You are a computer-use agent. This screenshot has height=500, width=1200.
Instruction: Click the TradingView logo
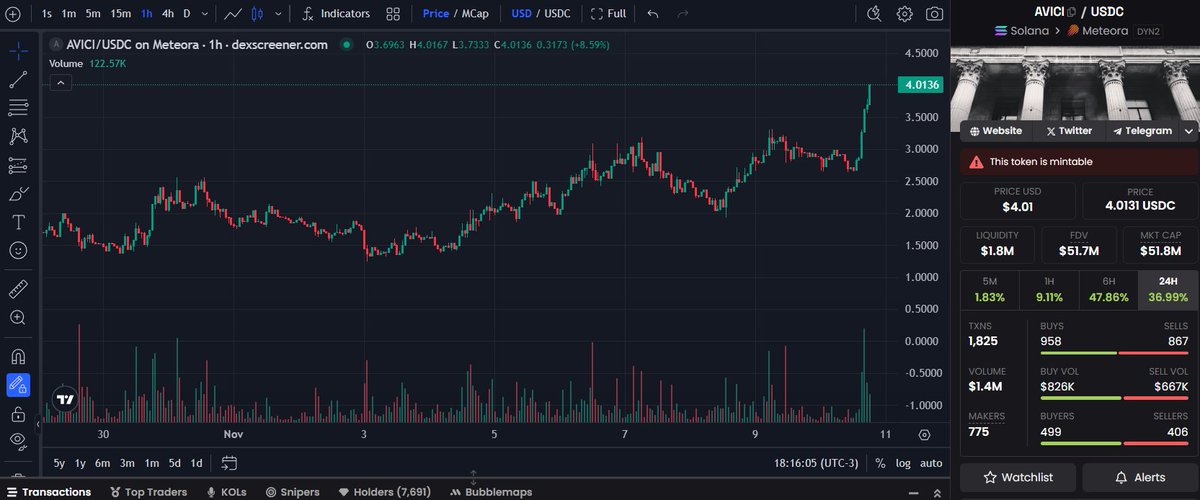pos(66,399)
